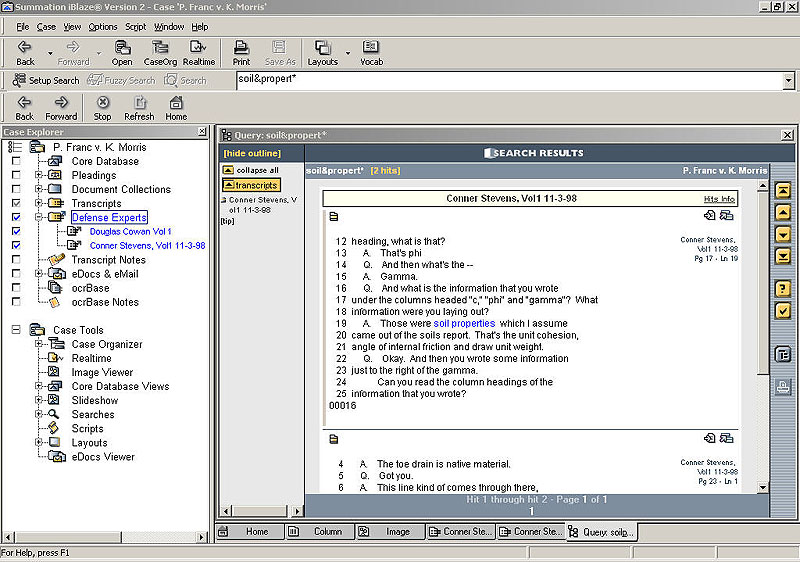Uncheck the Transcripts checkbox
The width and height of the screenshot is (800, 562).
(16, 203)
